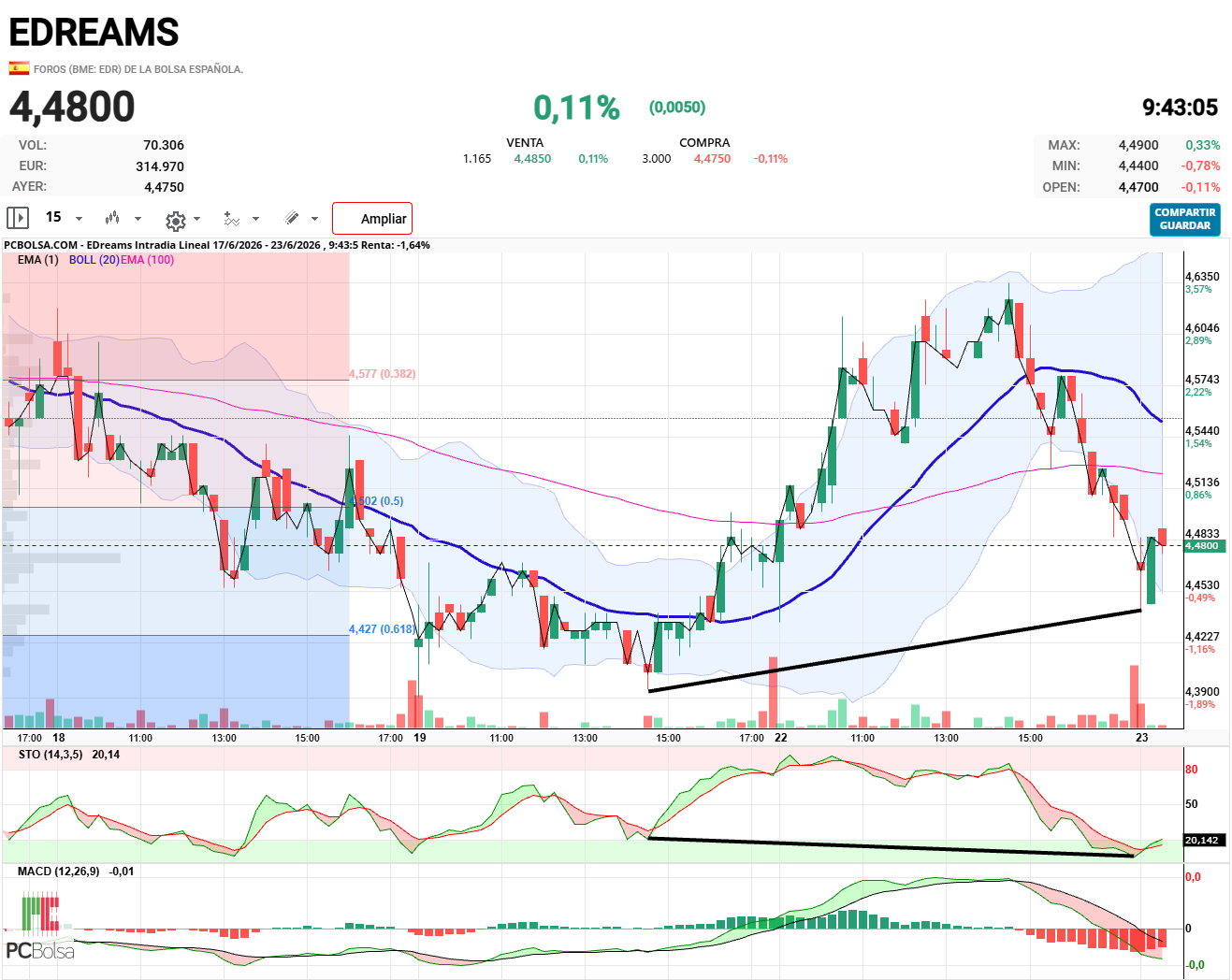Open chart settings gear icon
The image size is (1232, 980).
(x=175, y=220)
